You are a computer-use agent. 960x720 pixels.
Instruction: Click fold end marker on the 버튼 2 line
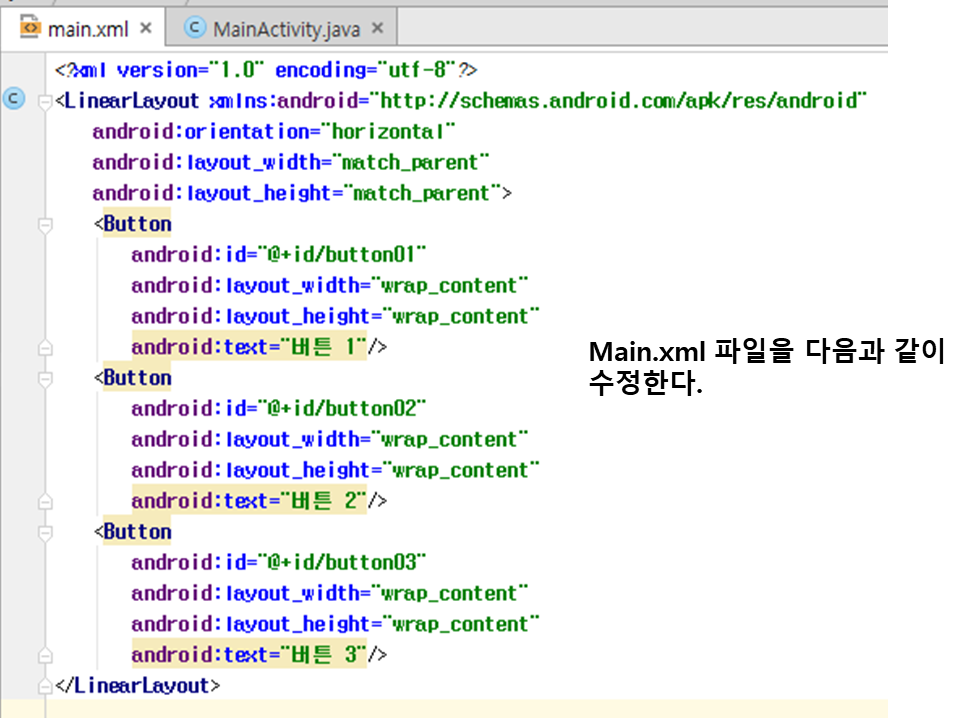[x=44, y=502]
